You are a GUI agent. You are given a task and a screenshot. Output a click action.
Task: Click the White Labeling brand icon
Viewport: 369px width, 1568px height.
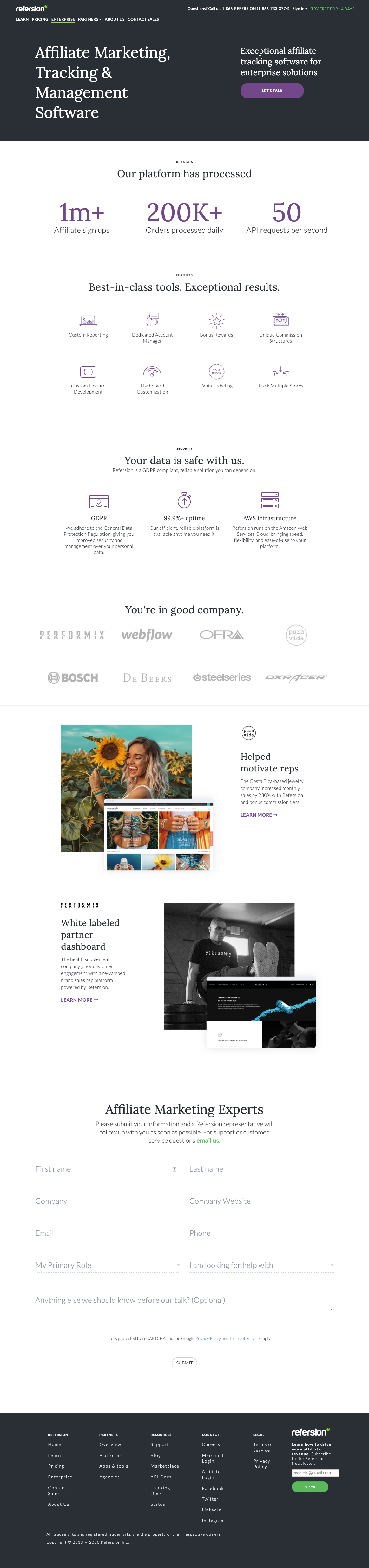[x=216, y=371]
